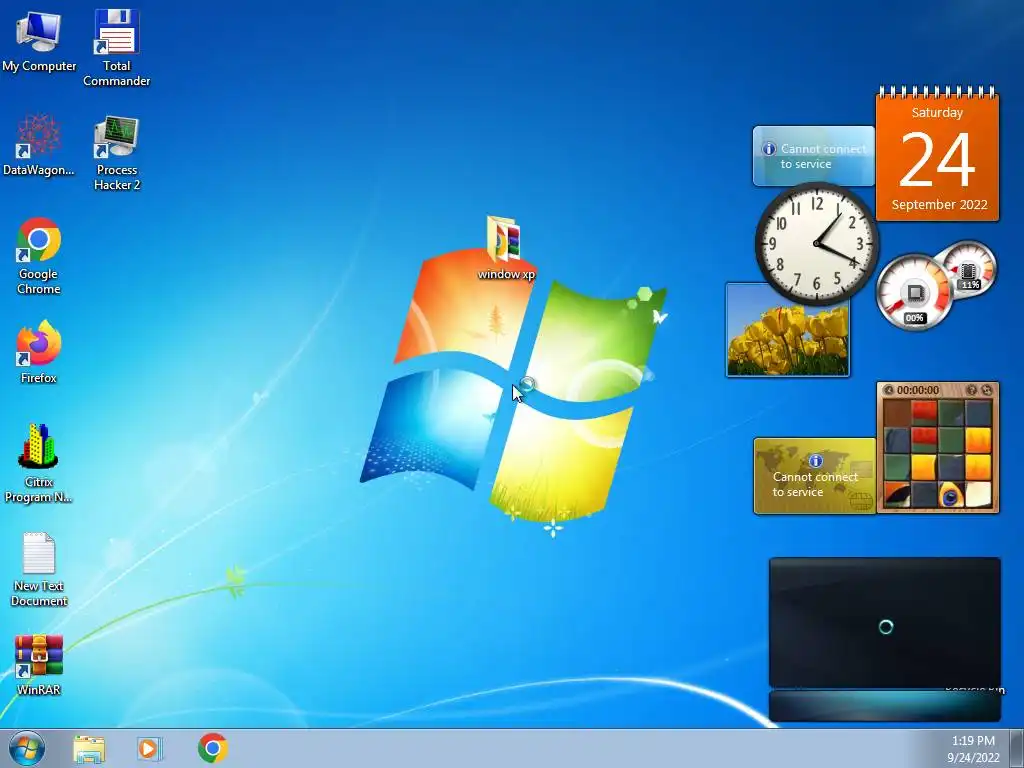
Task: Select the New Text Document file
Action: click(x=39, y=568)
